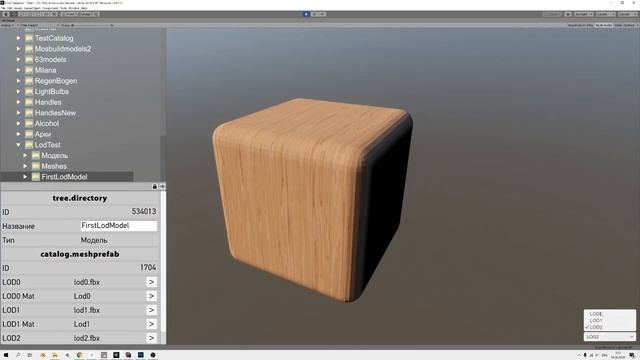The width and height of the screenshot is (640, 360).
Task: Toggle the eye icon above properties panel
Action: coord(162,187)
